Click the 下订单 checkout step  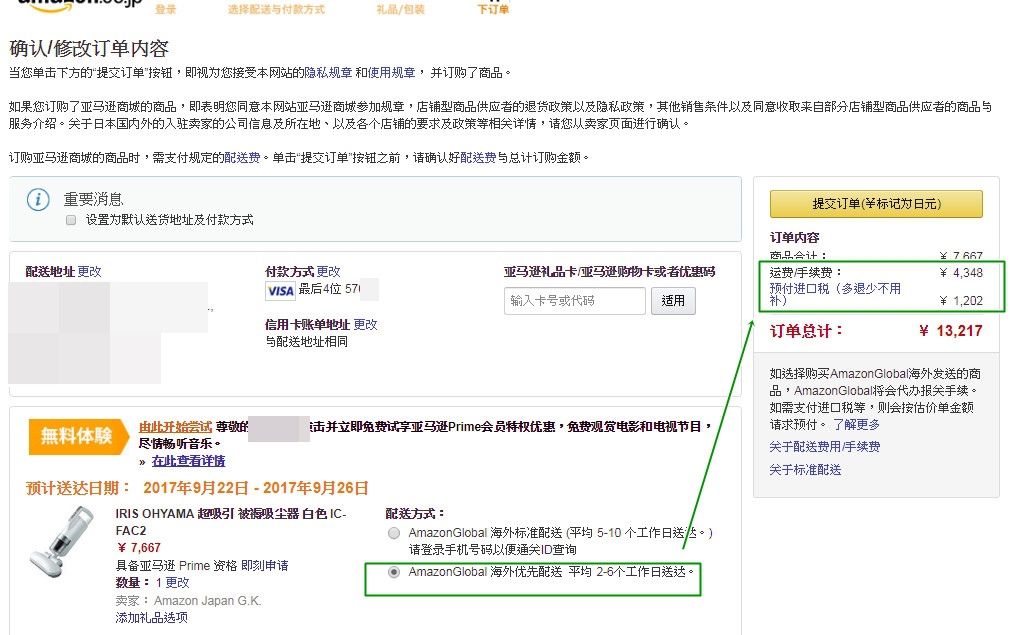[x=493, y=10]
